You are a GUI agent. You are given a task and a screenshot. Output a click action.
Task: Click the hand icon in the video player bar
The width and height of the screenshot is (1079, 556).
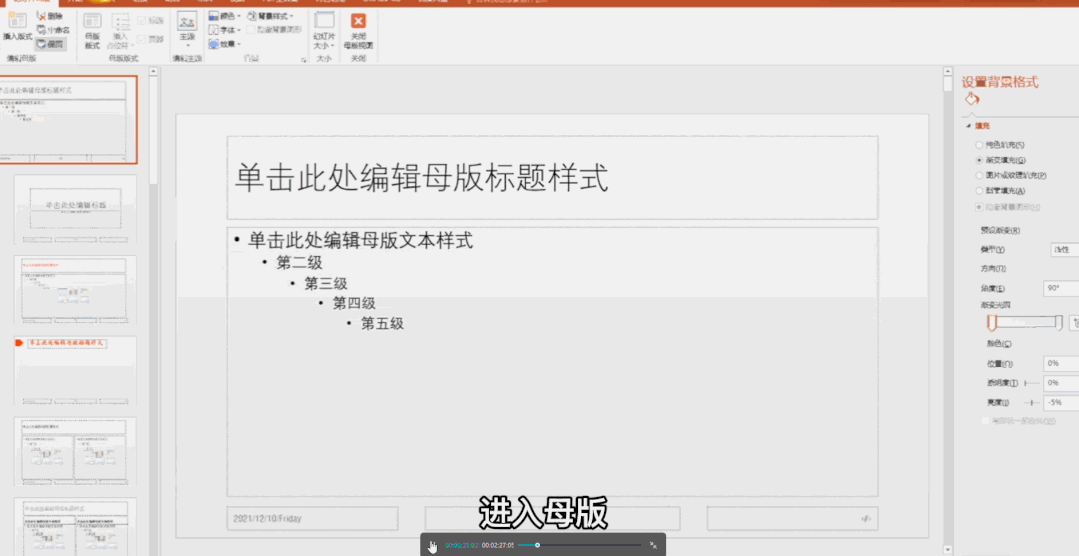point(432,546)
